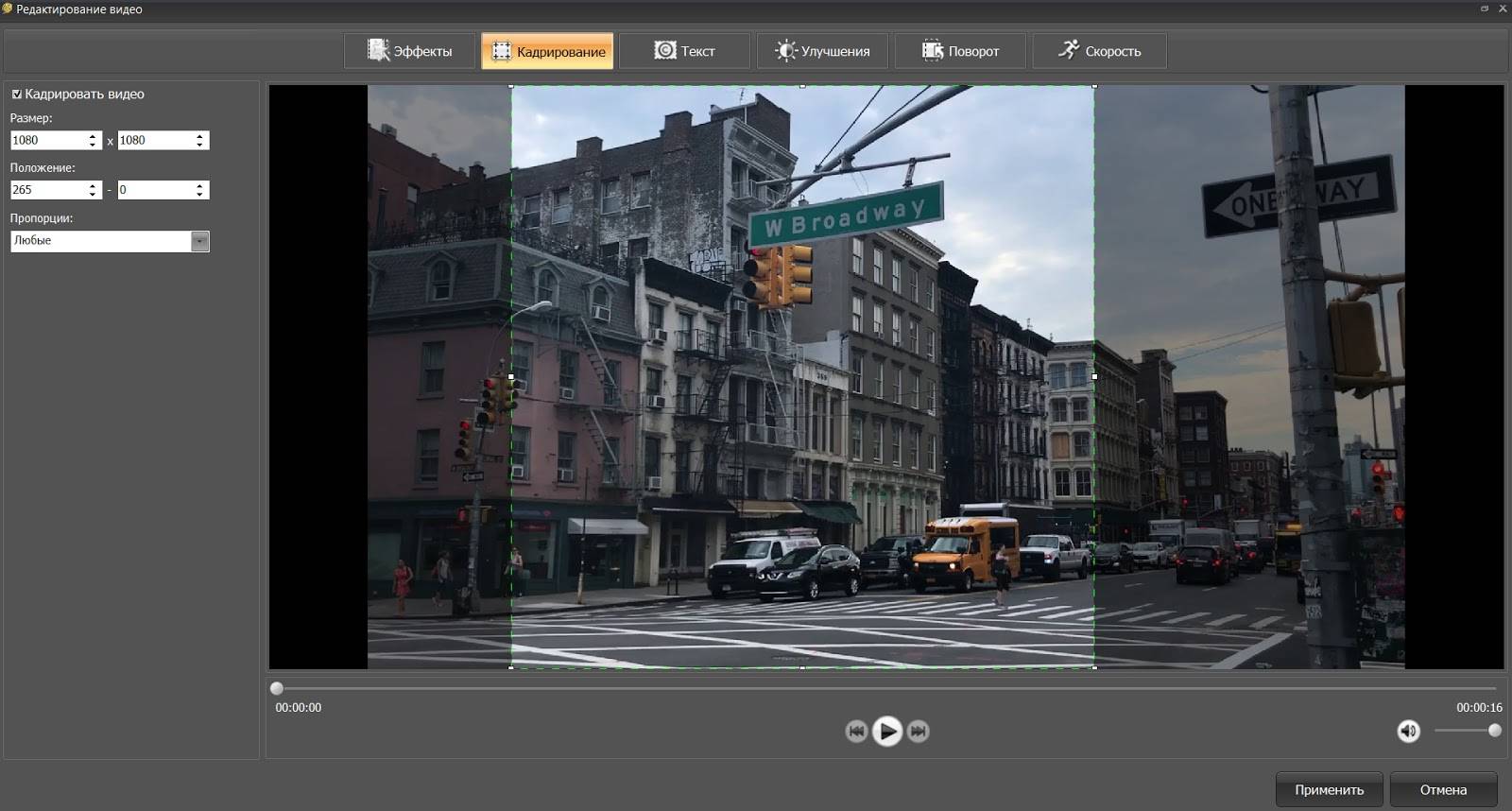Click the video timeline scrubber handle
This screenshot has width=1512, height=811.
click(277, 688)
